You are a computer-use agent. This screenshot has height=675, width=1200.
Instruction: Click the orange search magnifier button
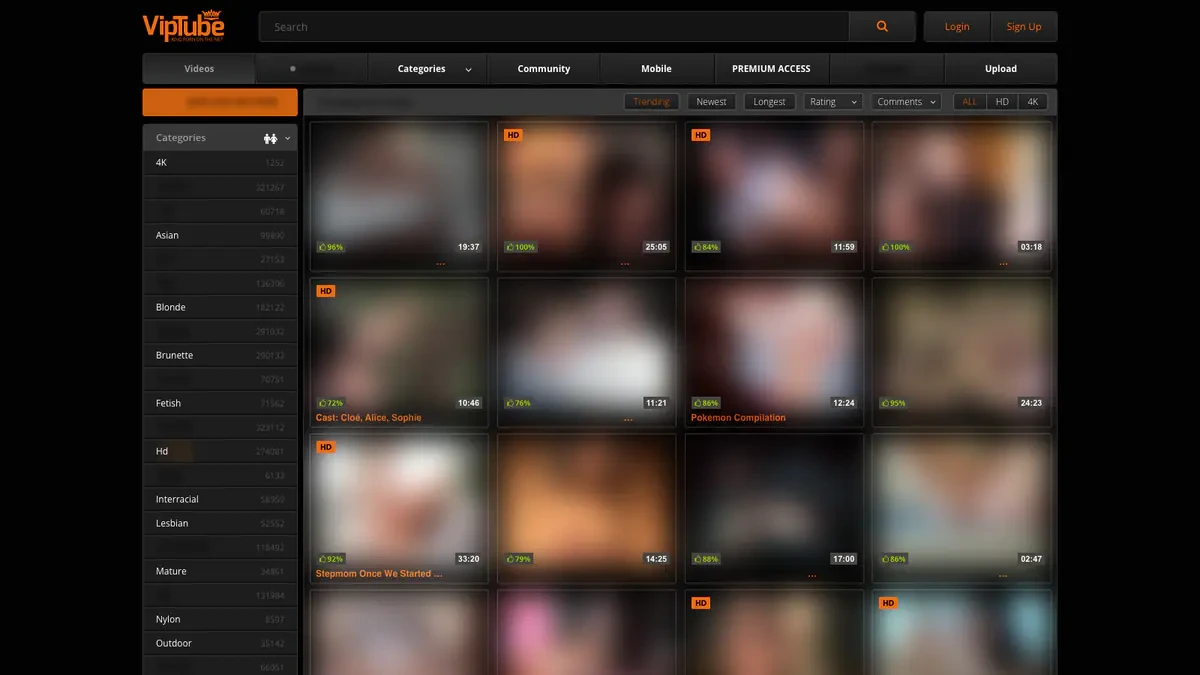click(882, 27)
